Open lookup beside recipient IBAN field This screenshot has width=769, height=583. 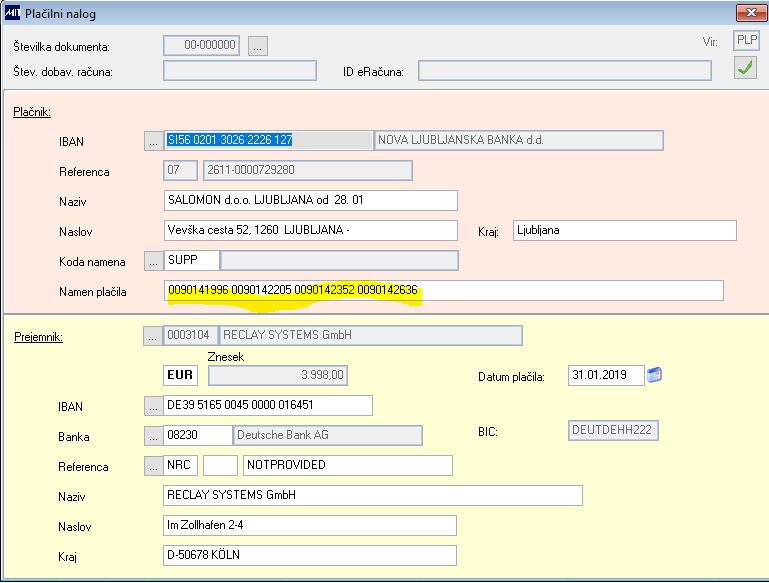[154, 406]
